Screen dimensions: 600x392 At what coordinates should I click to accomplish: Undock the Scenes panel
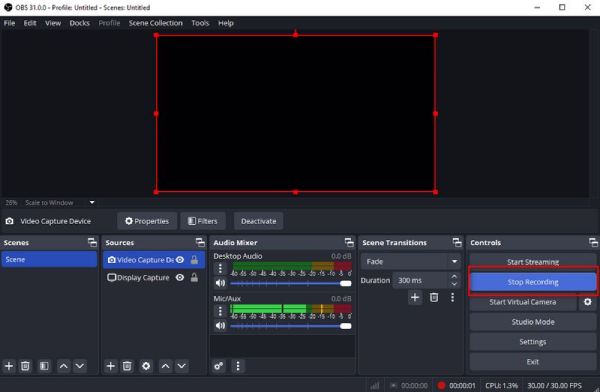(x=92, y=242)
